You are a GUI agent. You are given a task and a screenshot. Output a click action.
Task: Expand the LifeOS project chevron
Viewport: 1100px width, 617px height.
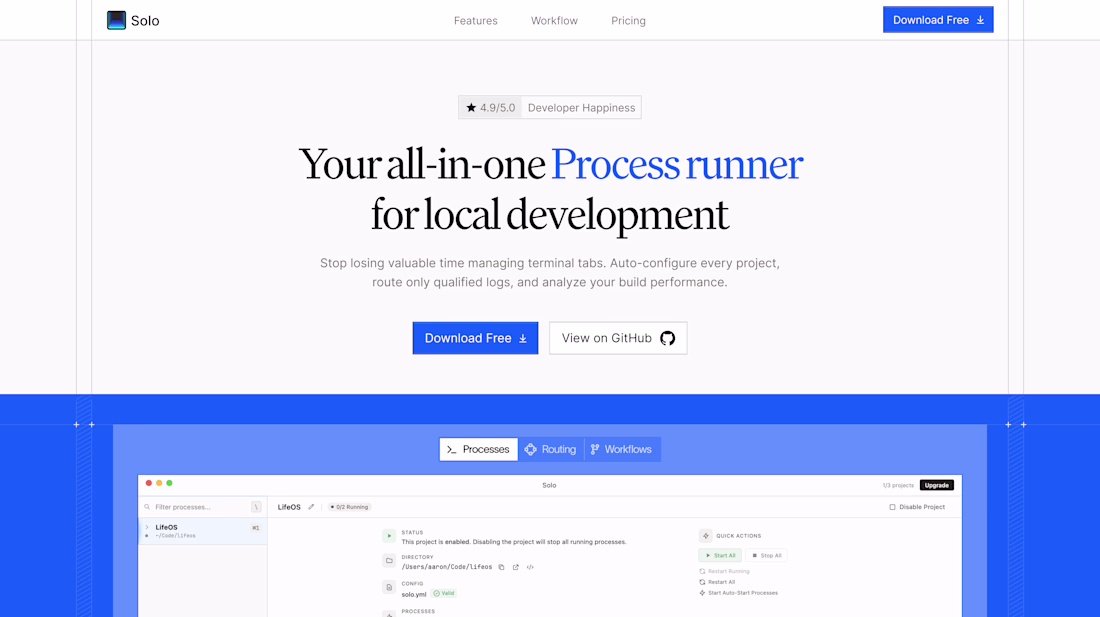pos(147,527)
